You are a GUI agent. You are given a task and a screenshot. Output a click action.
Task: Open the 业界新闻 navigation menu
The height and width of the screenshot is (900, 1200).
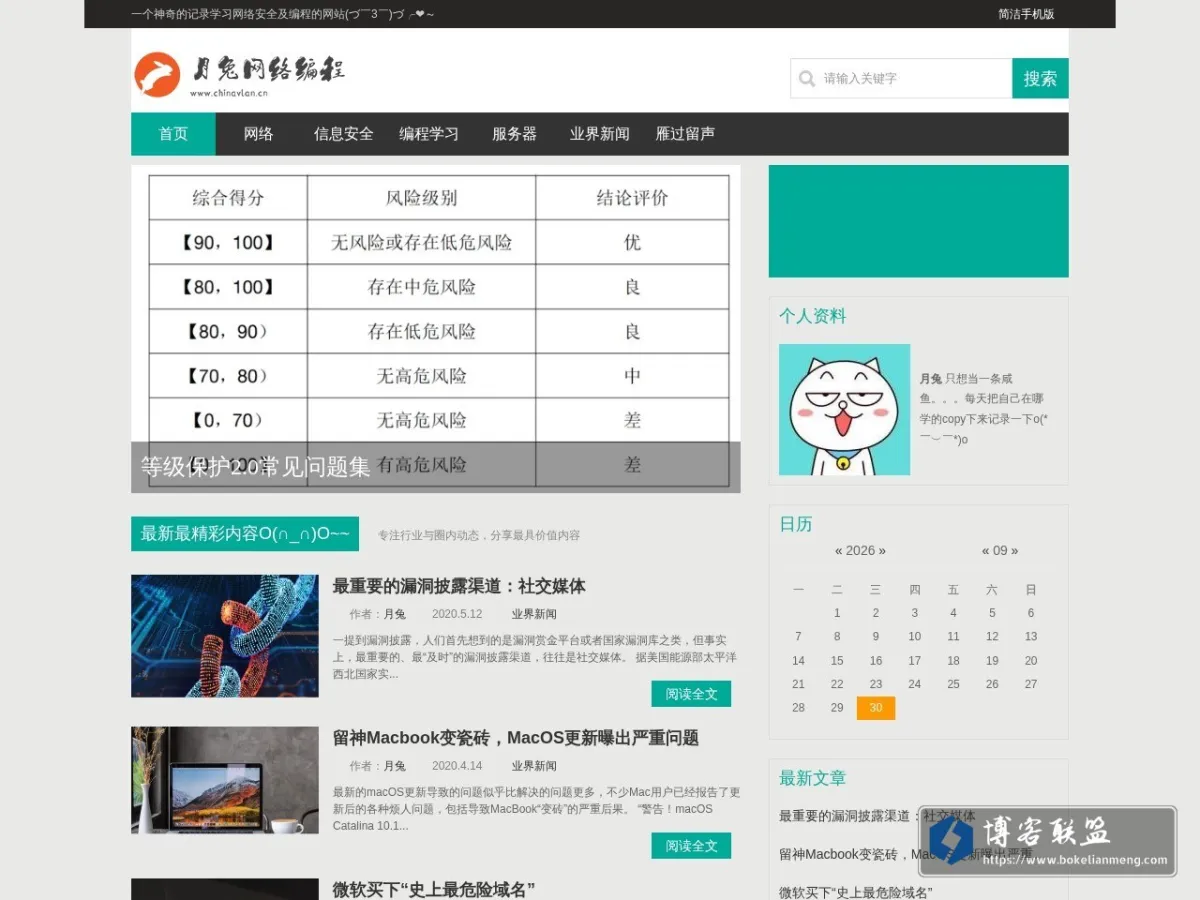(x=599, y=133)
